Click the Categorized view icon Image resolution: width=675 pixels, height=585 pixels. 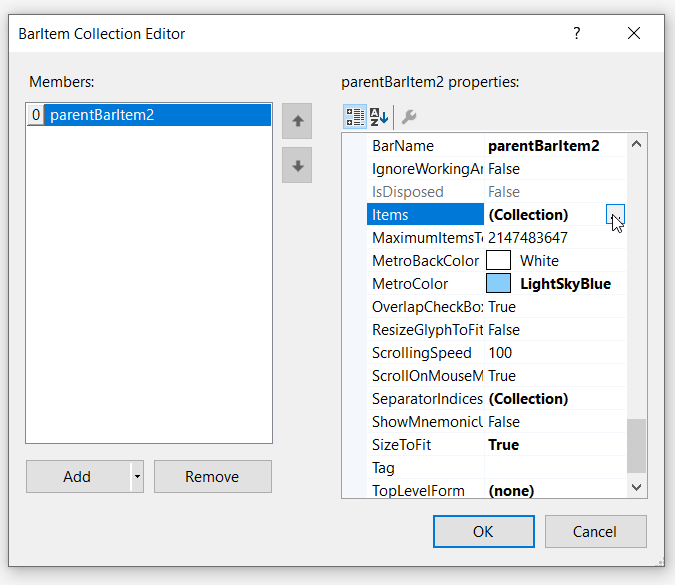click(355, 117)
